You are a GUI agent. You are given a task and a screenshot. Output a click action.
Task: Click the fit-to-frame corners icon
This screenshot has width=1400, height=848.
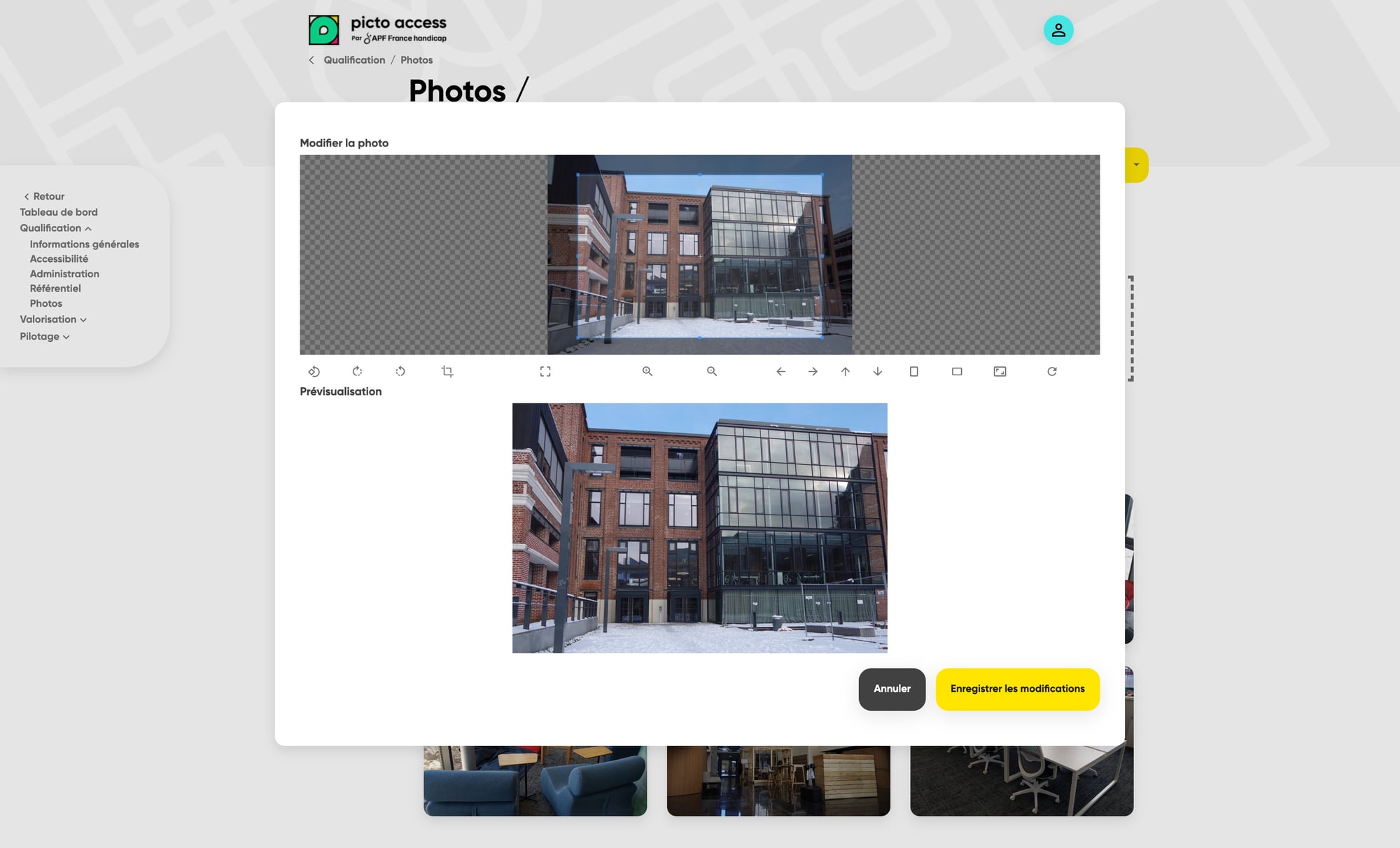point(545,371)
